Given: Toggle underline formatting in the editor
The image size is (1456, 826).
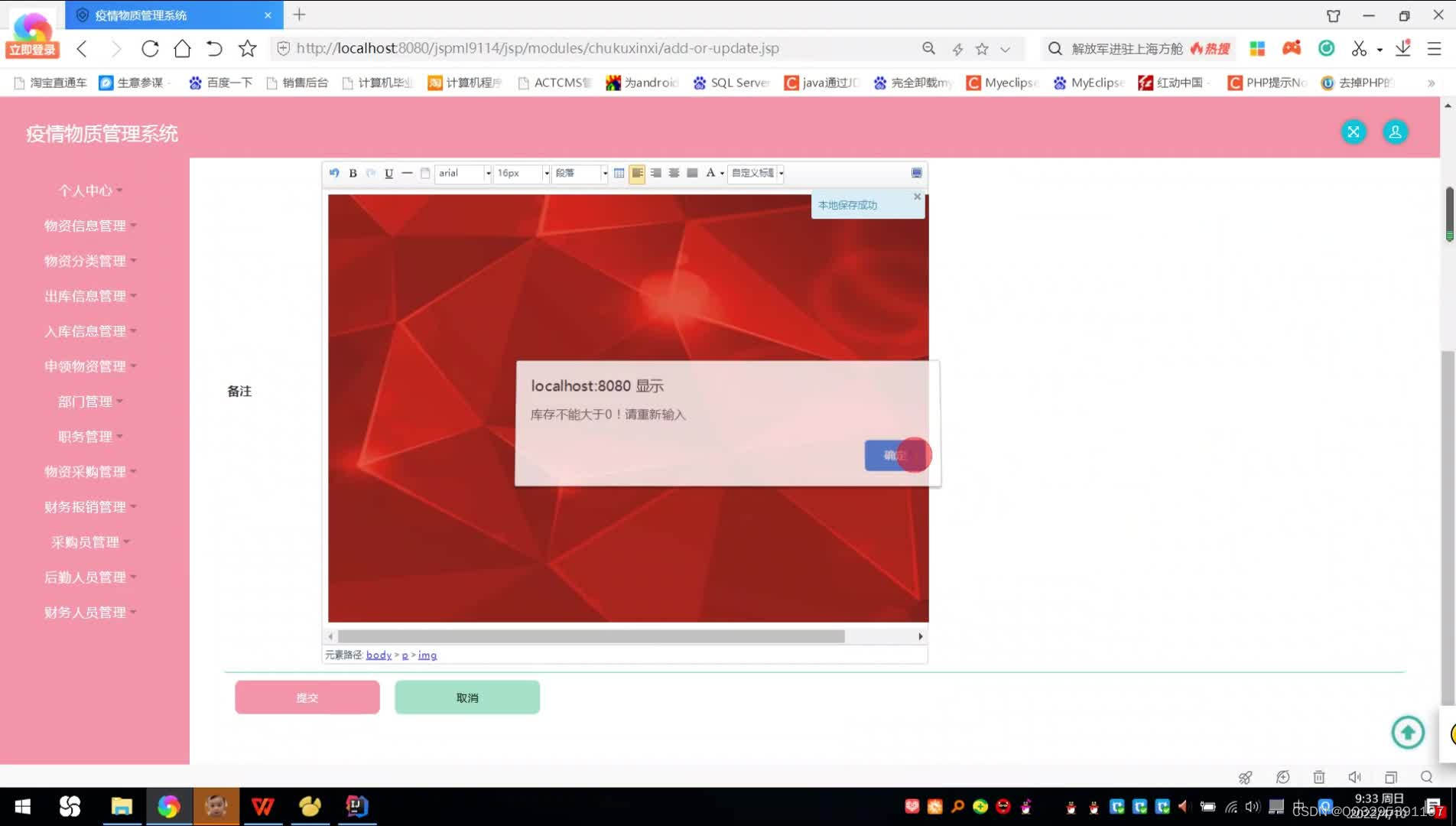Looking at the screenshot, I should coord(388,173).
